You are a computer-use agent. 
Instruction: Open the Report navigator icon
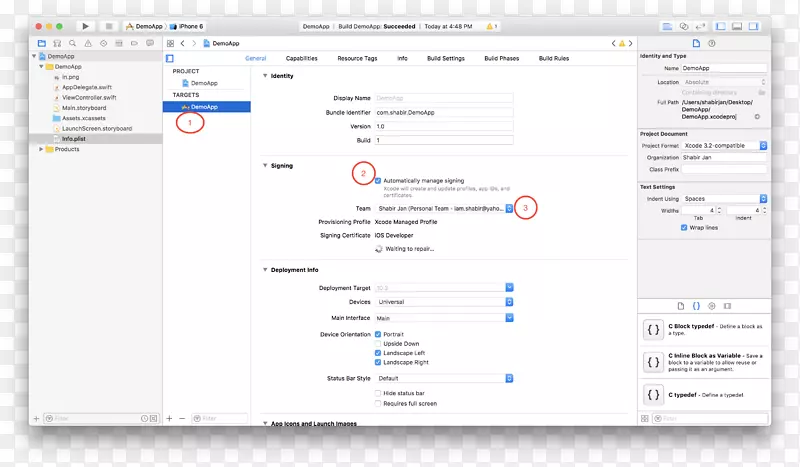coord(150,43)
